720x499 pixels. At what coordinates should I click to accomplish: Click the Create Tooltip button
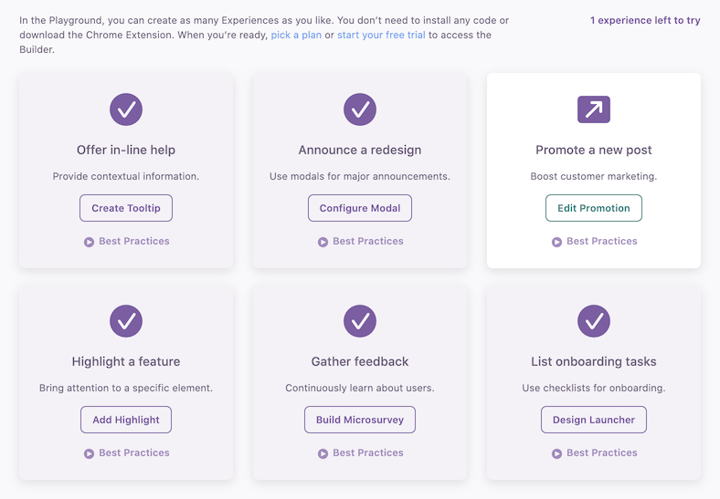point(126,208)
